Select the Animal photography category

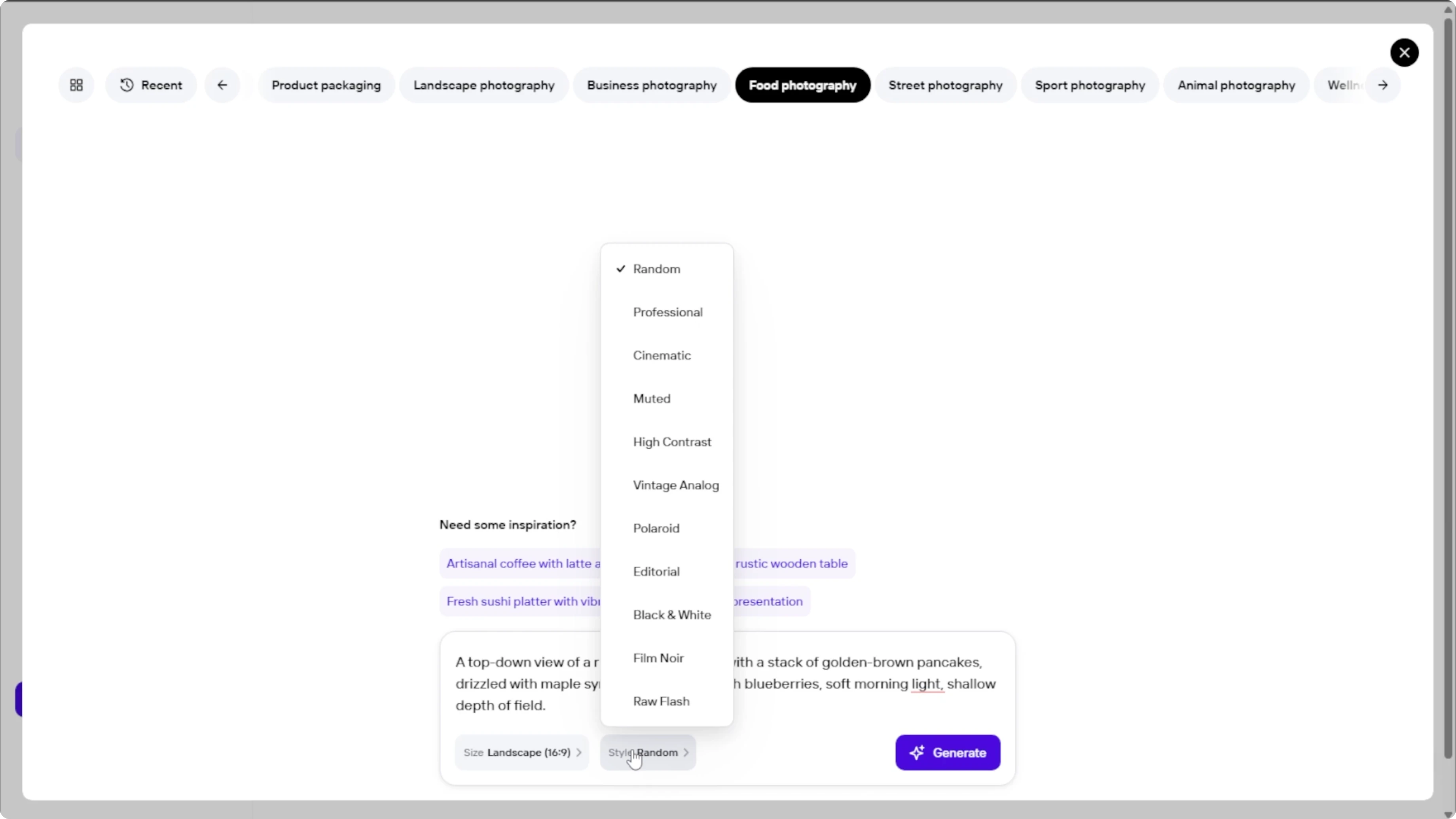tap(1236, 85)
